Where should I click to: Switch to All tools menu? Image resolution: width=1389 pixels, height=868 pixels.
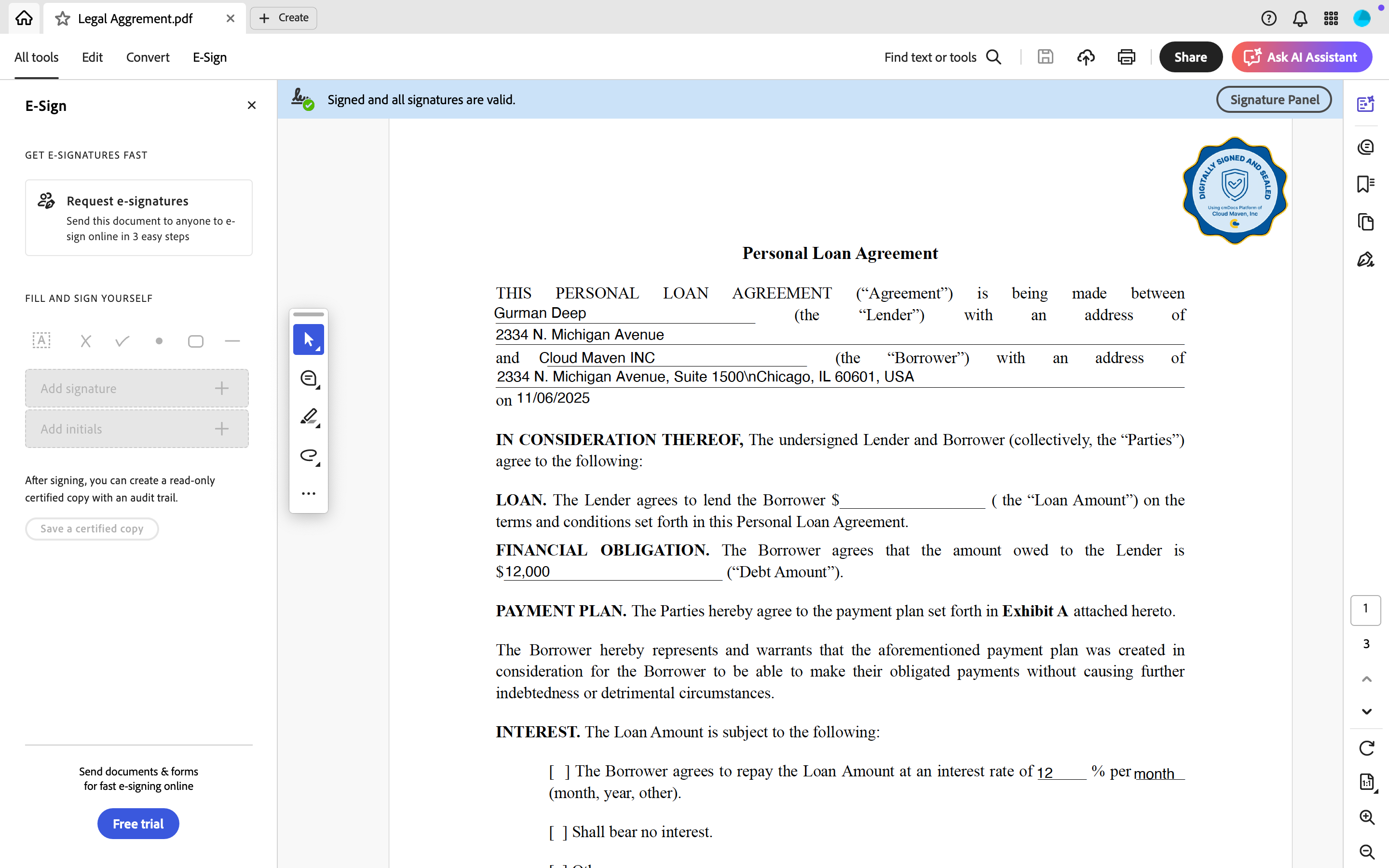pyautogui.click(x=36, y=57)
